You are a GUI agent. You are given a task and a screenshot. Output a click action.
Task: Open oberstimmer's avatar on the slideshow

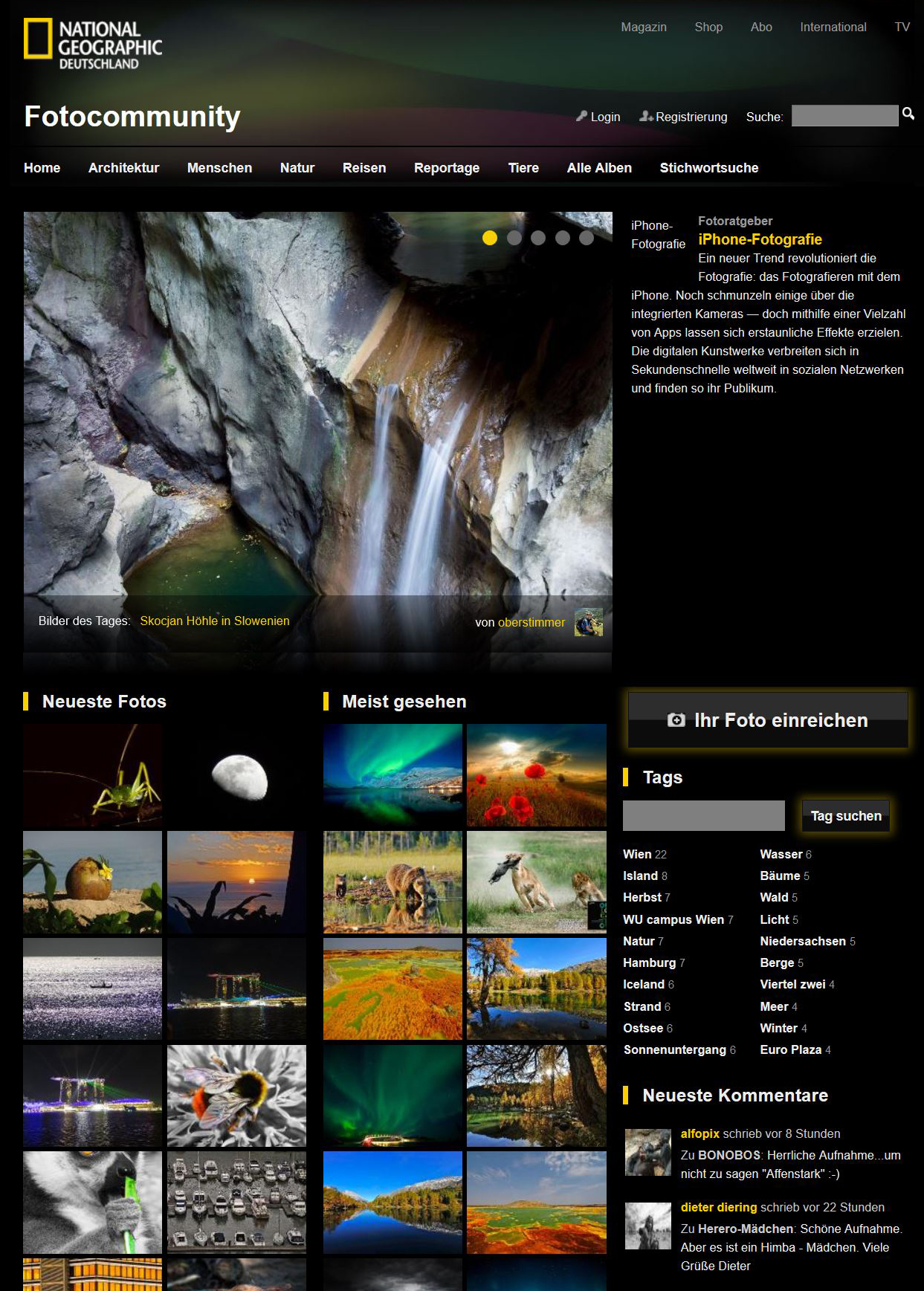tap(588, 622)
